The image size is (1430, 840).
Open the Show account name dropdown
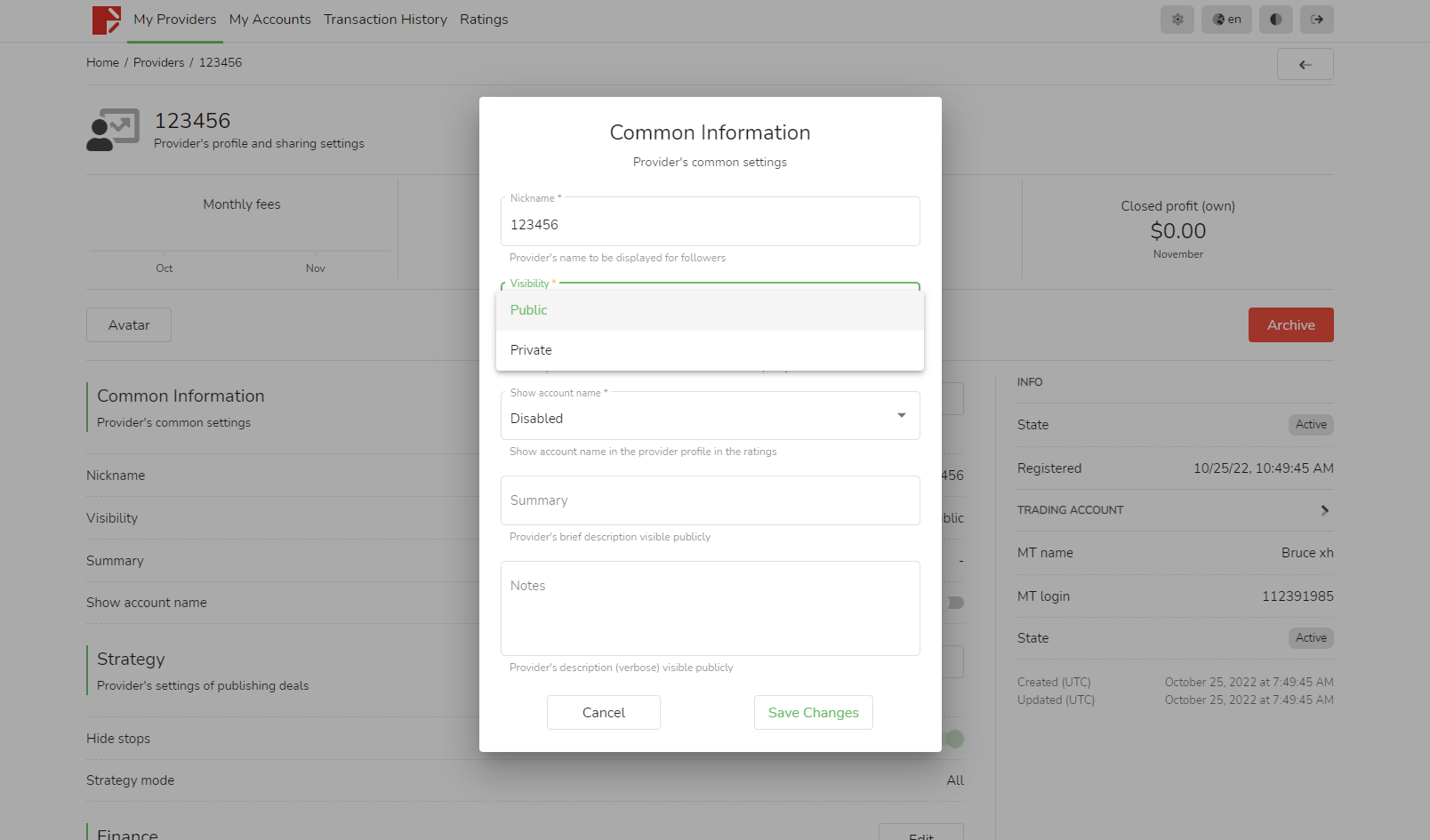[709, 417]
